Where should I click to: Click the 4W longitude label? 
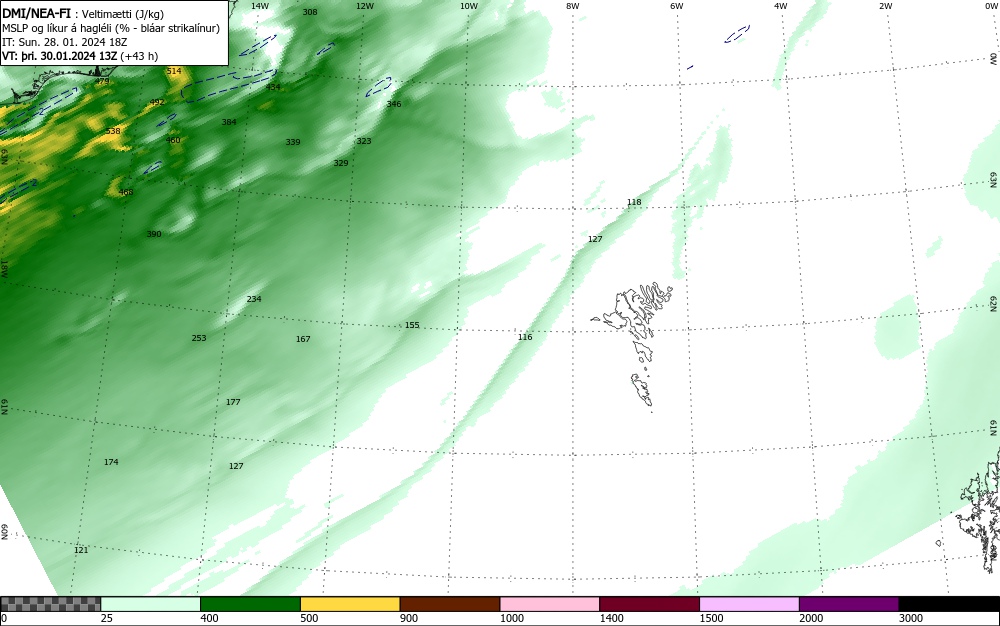click(781, 6)
